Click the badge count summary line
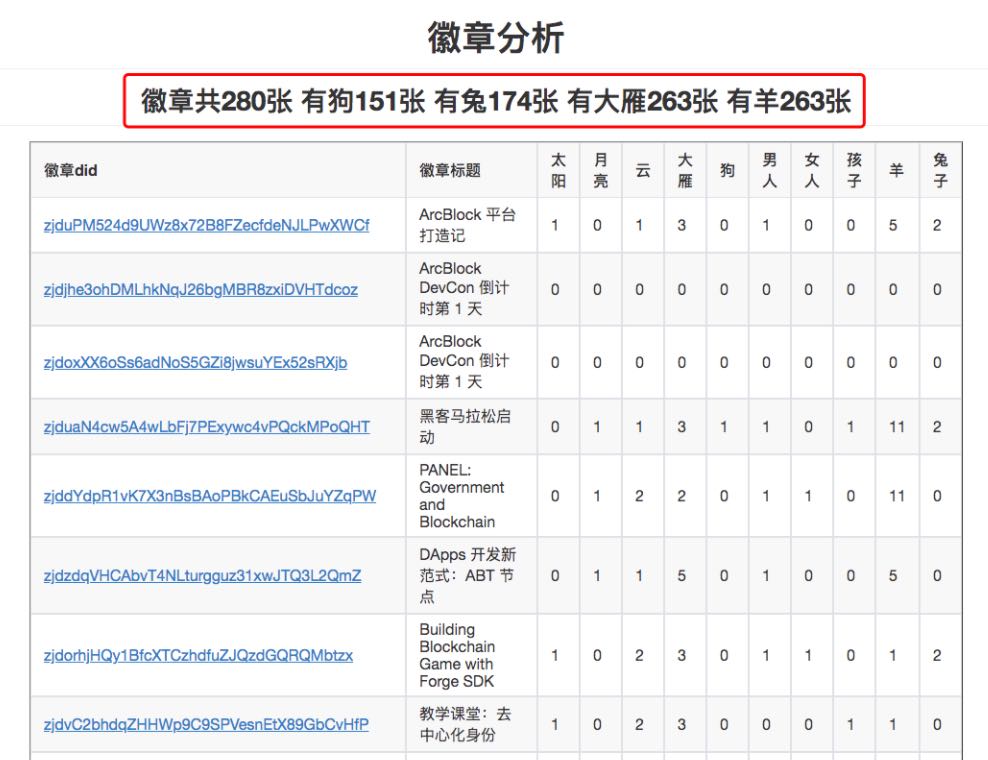 (495, 101)
